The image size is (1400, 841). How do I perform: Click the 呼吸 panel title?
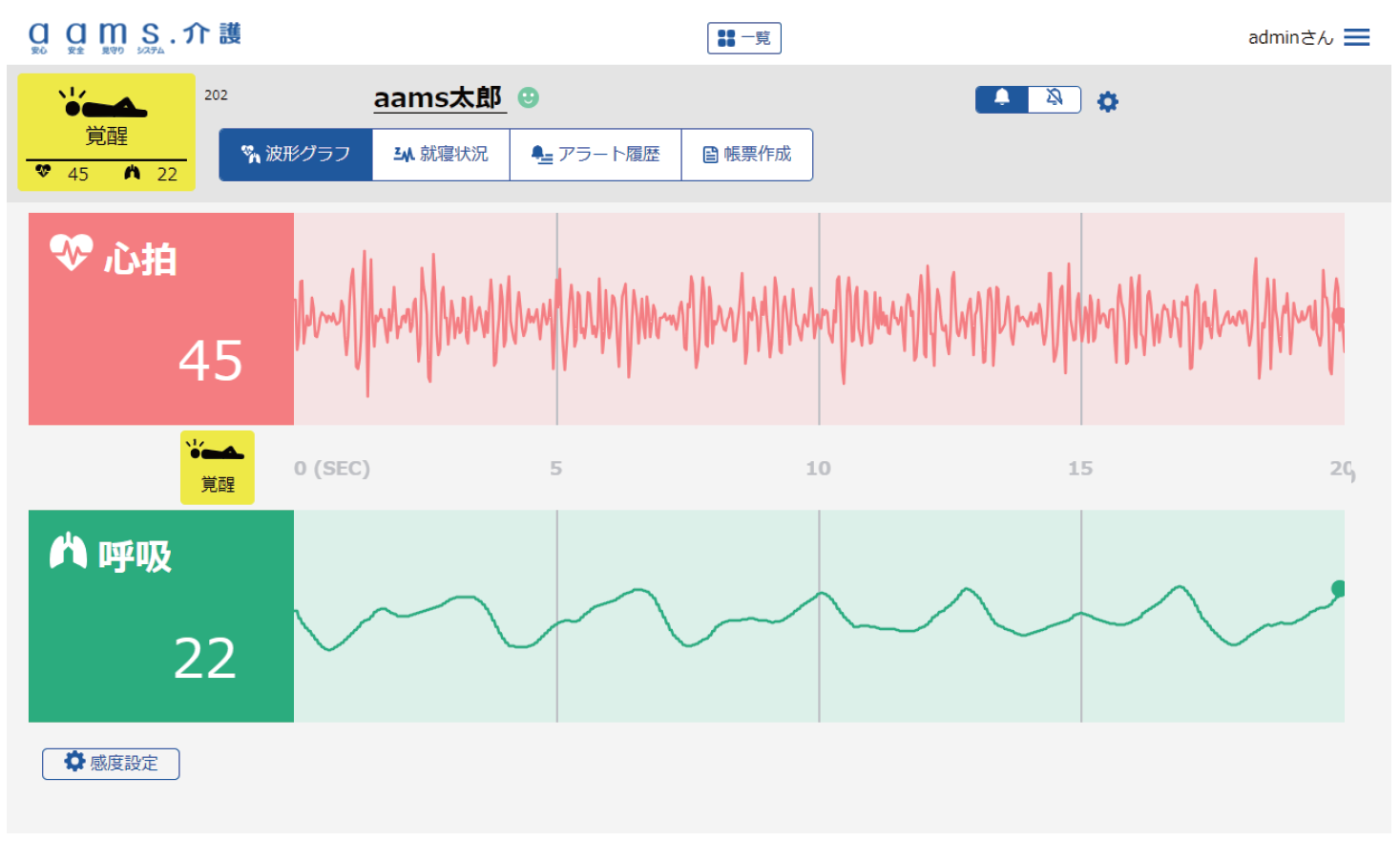tap(135, 556)
